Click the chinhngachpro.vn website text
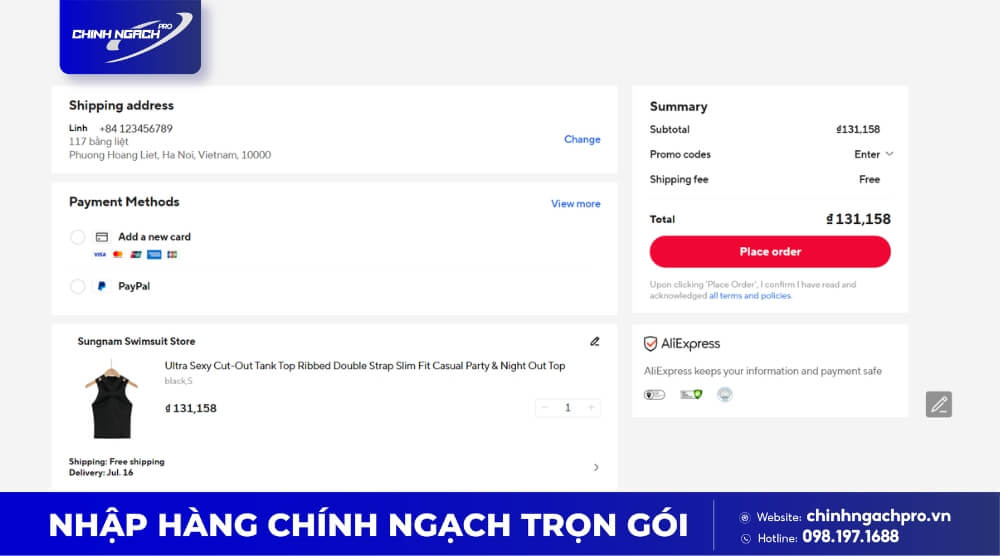 [878, 516]
